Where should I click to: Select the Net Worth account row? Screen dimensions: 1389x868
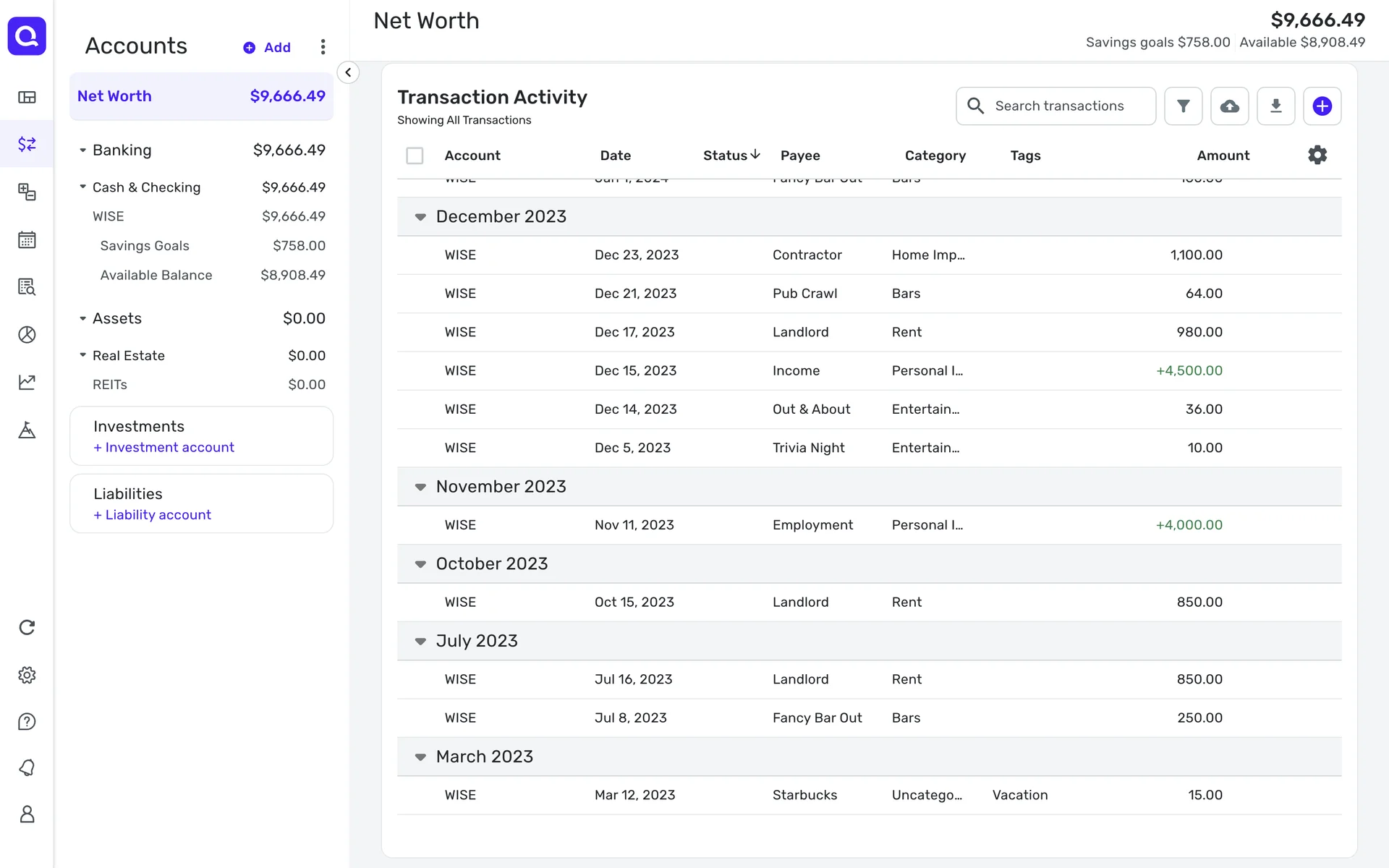201,96
